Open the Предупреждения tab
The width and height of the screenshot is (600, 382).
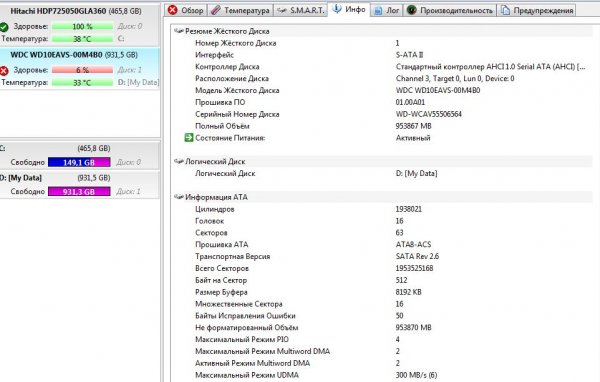pyautogui.click(x=536, y=10)
